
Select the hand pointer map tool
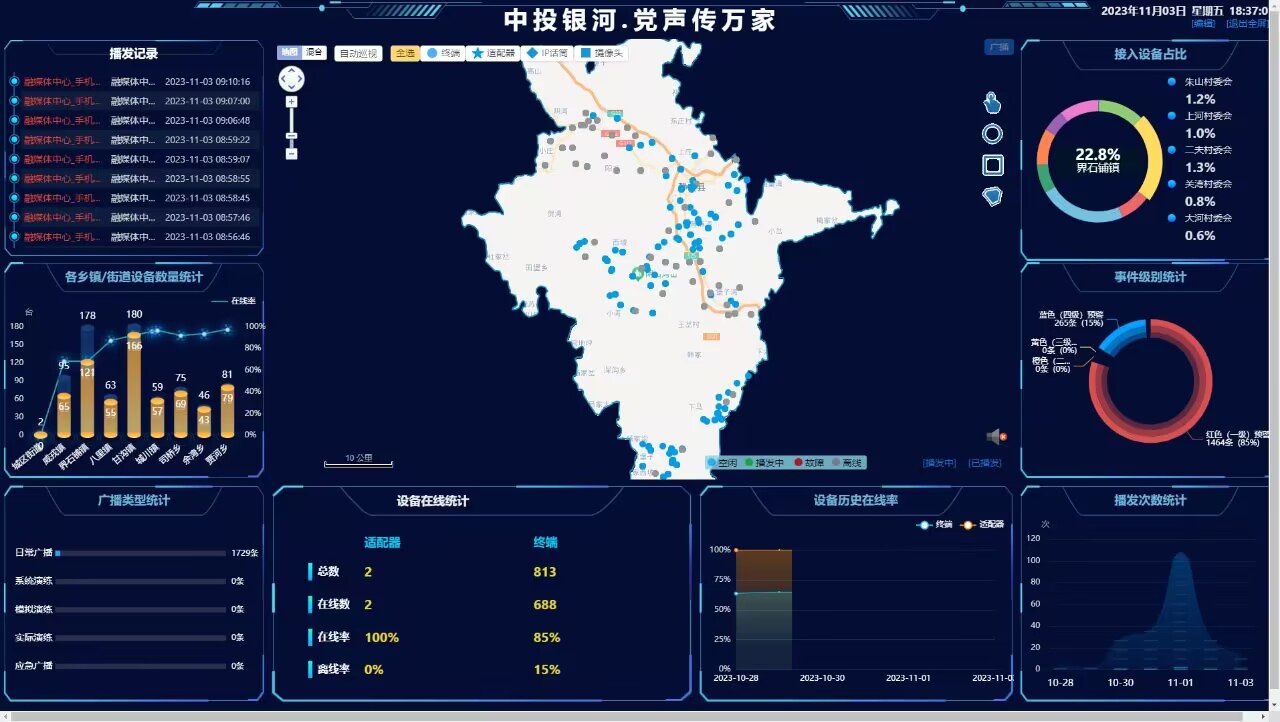click(991, 103)
